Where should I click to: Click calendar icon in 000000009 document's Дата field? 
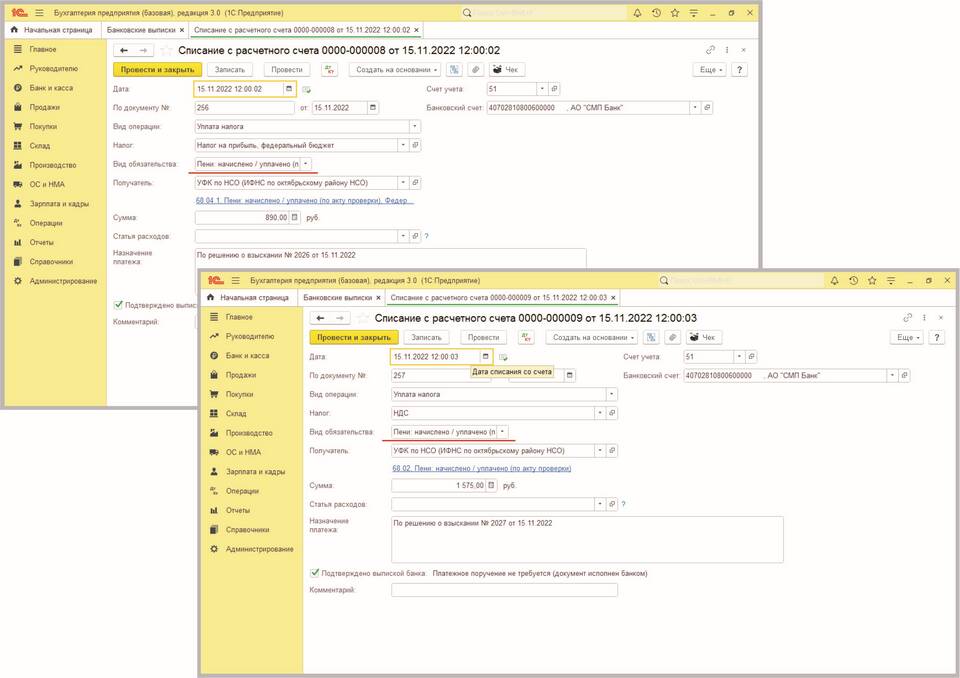click(x=486, y=357)
